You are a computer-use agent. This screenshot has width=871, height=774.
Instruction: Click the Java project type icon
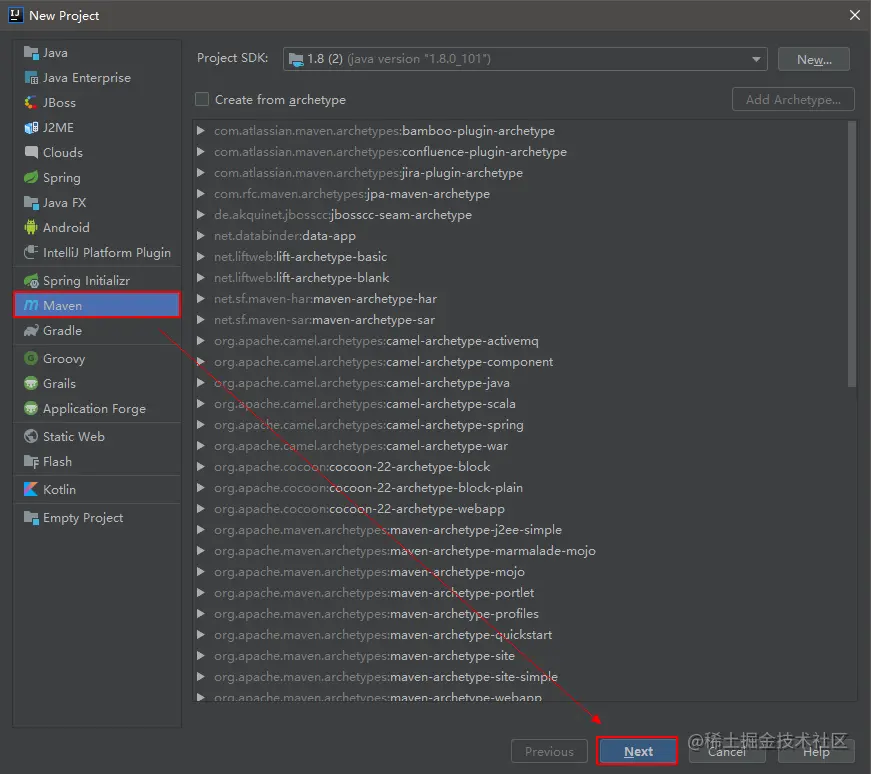point(31,53)
